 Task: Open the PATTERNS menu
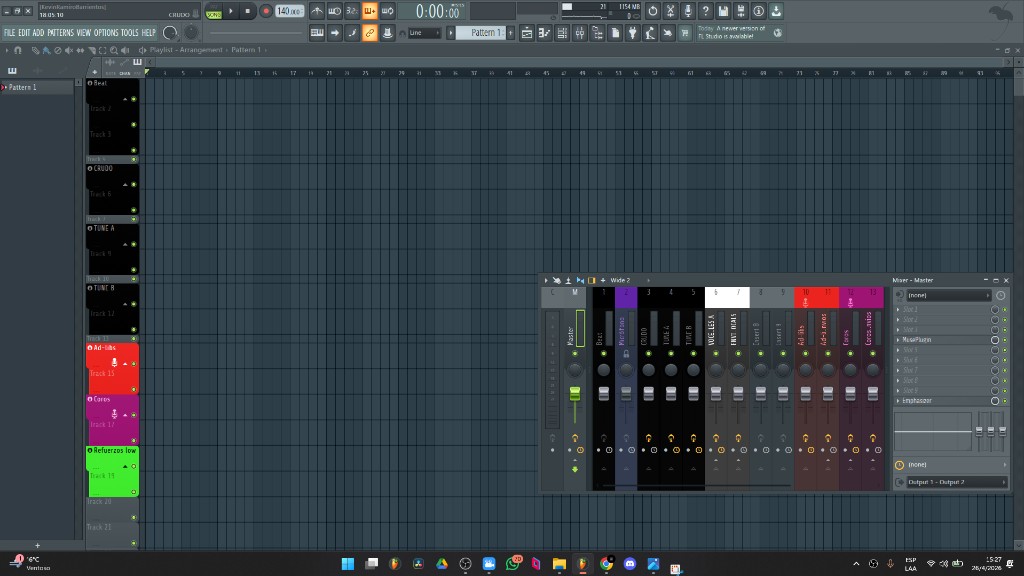point(61,33)
